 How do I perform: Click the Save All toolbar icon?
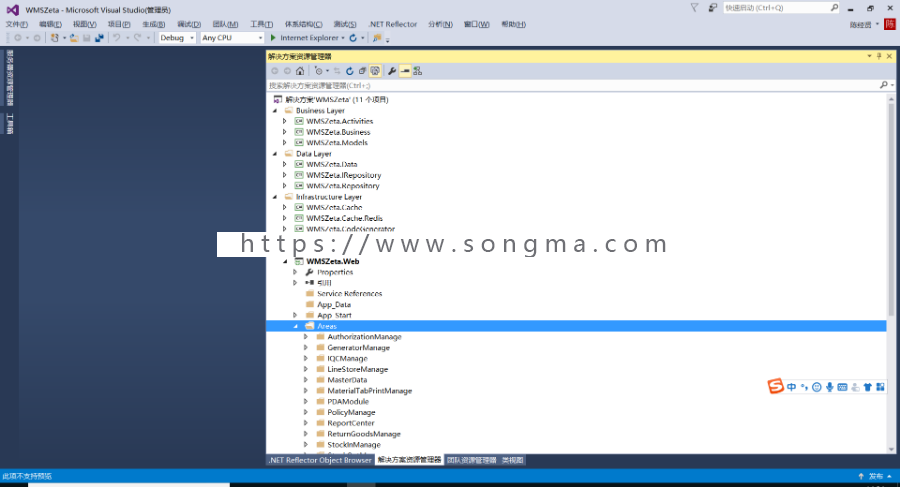pos(99,38)
